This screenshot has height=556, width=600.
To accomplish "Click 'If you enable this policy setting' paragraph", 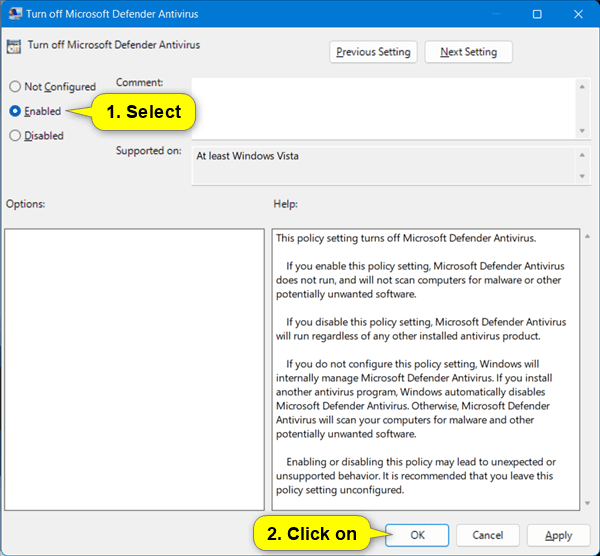I will coord(420,280).
